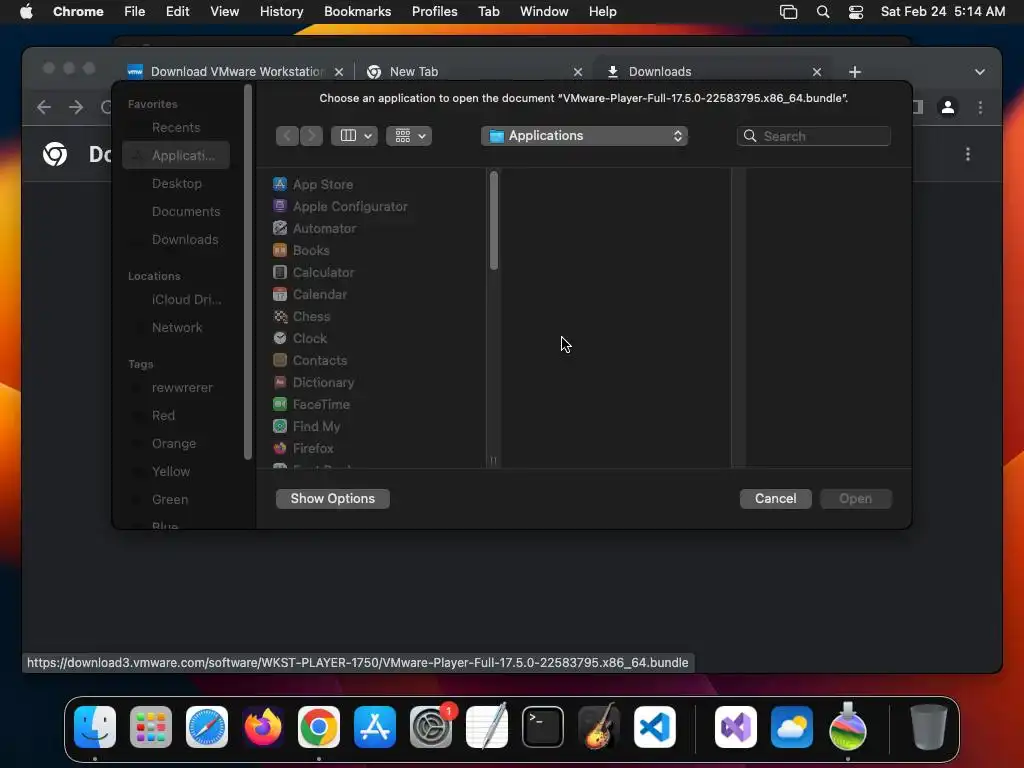Viewport: 1024px width, 768px height.
Task: Open Spotlight search in menu bar
Action: (x=823, y=12)
